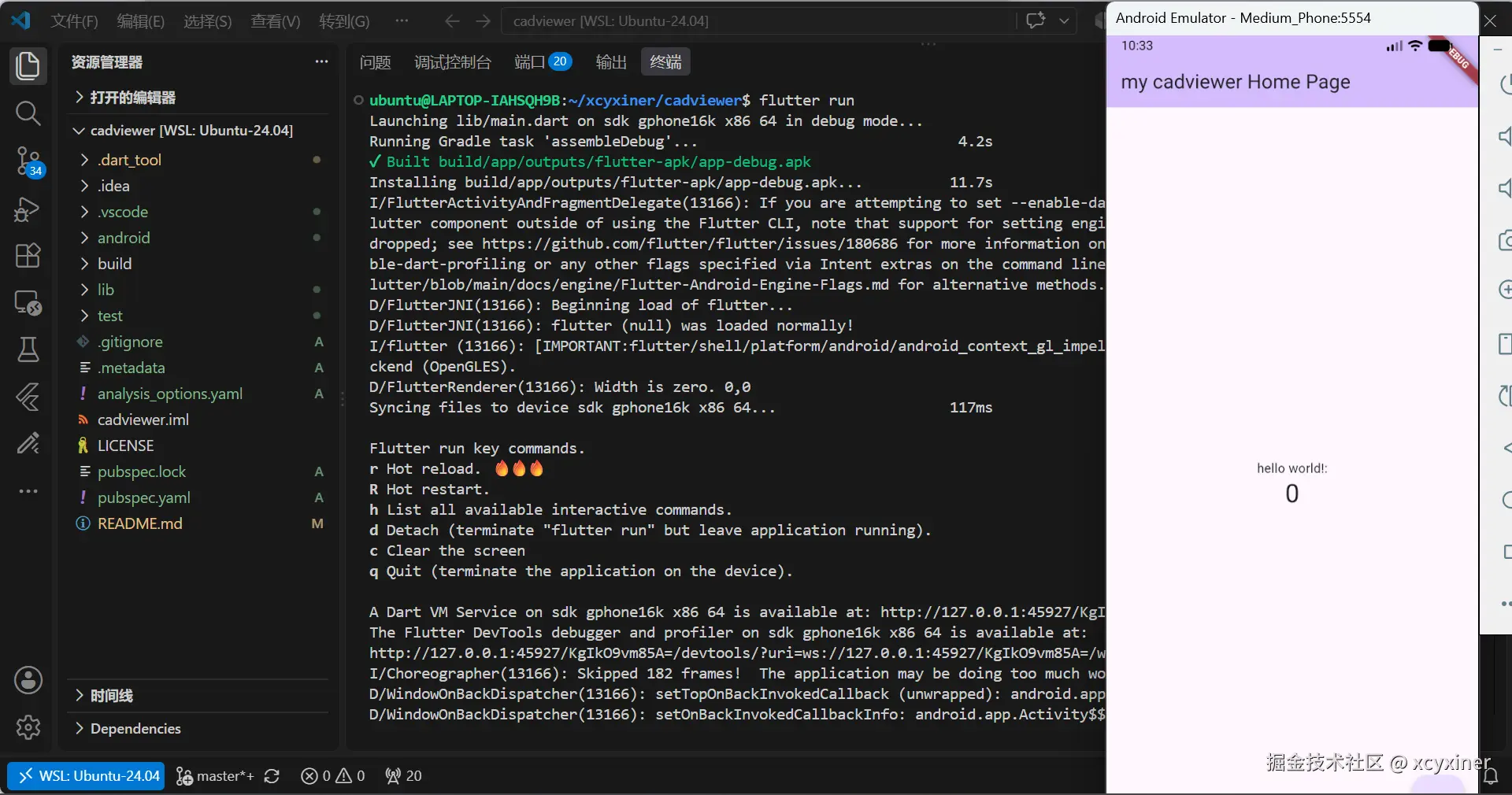
Task: Expand the .vscode folder
Action: click(198, 212)
